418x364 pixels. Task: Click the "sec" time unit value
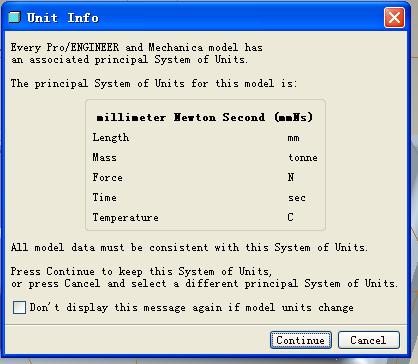pyautogui.click(x=297, y=198)
